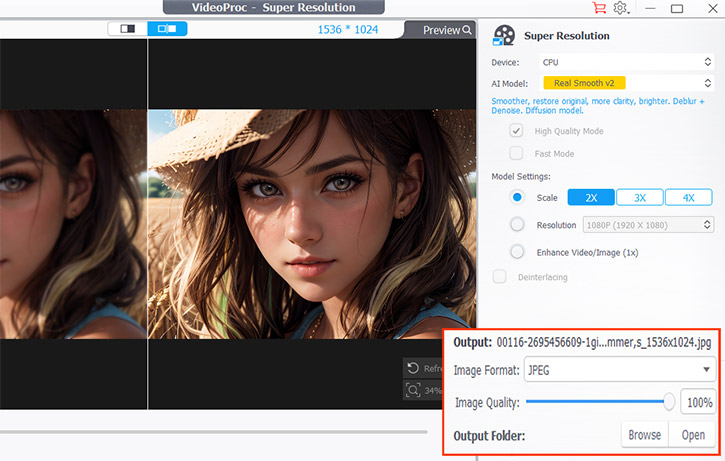This screenshot has width=725, height=461.
Task: Select the Resolution radio button
Action: 517,225
